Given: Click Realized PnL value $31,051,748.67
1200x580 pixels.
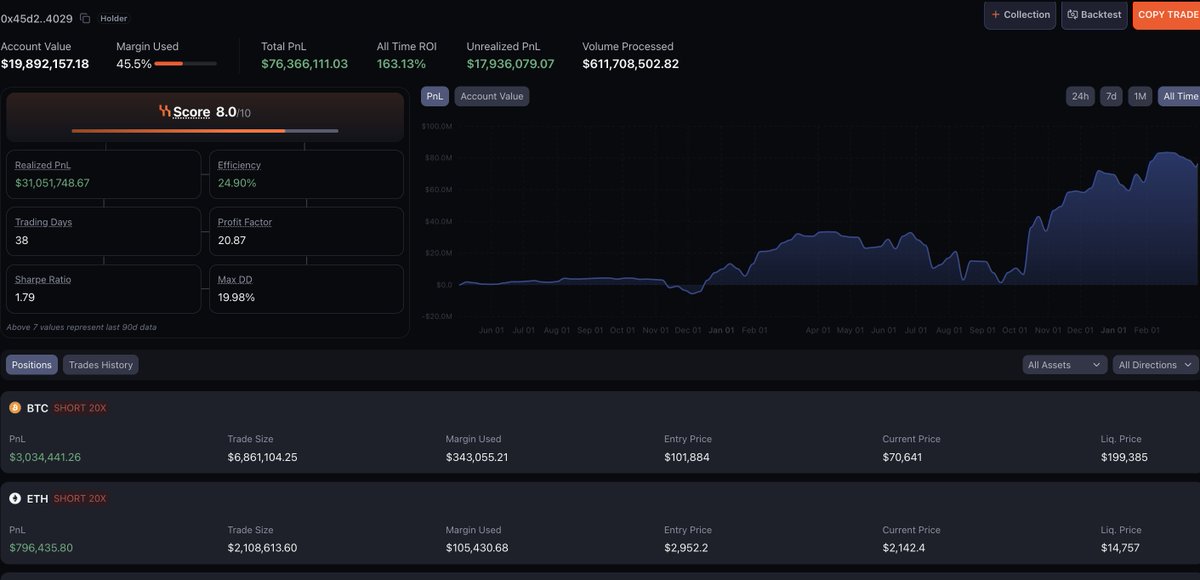Looking at the screenshot, I should pos(52,183).
